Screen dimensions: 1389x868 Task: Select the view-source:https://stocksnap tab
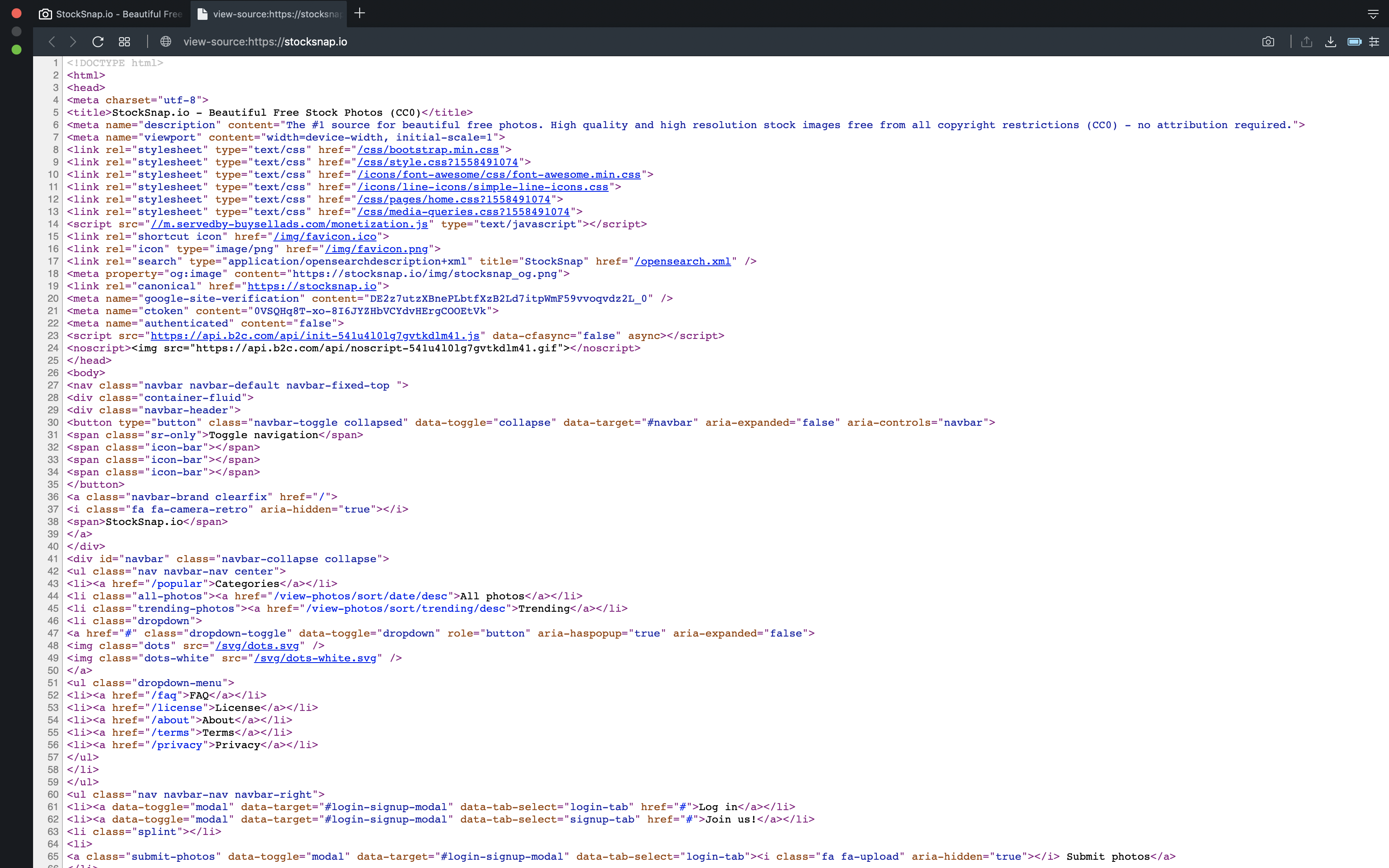(x=269, y=14)
